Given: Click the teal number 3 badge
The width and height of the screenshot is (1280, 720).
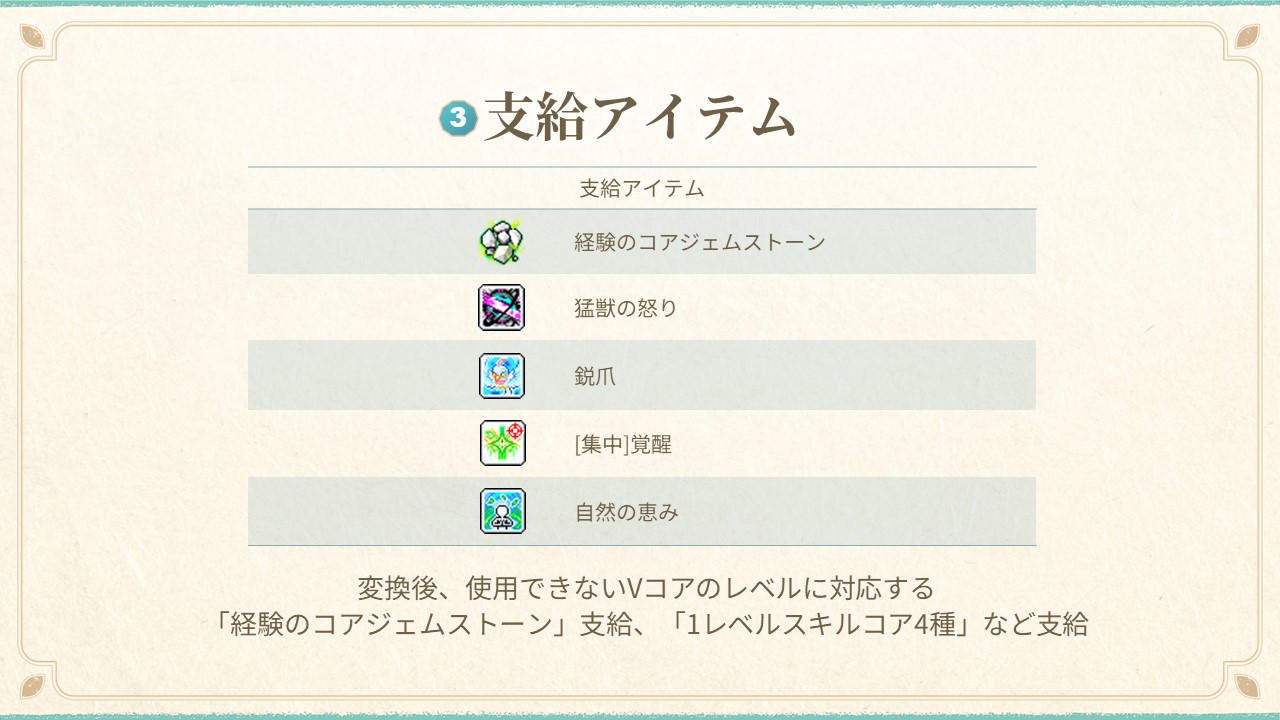Looking at the screenshot, I should pyautogui.click(x=459, y=117).
